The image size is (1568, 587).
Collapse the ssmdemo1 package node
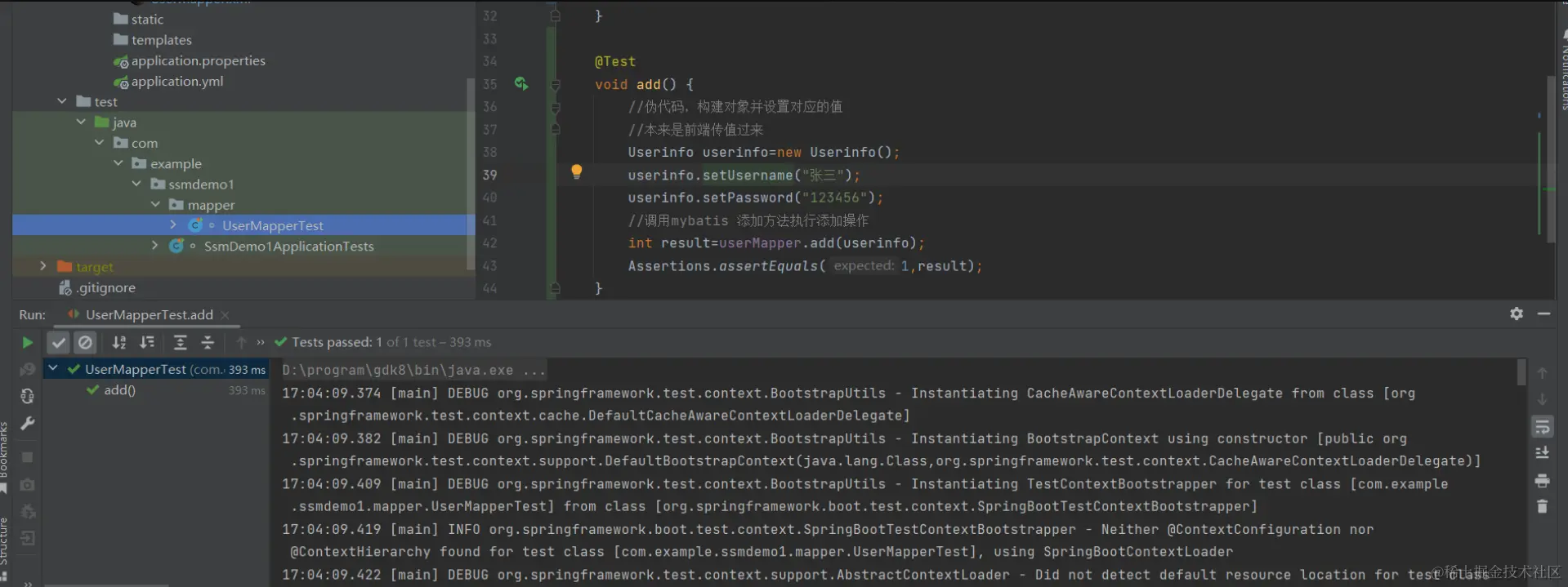[x=136, y=184]
